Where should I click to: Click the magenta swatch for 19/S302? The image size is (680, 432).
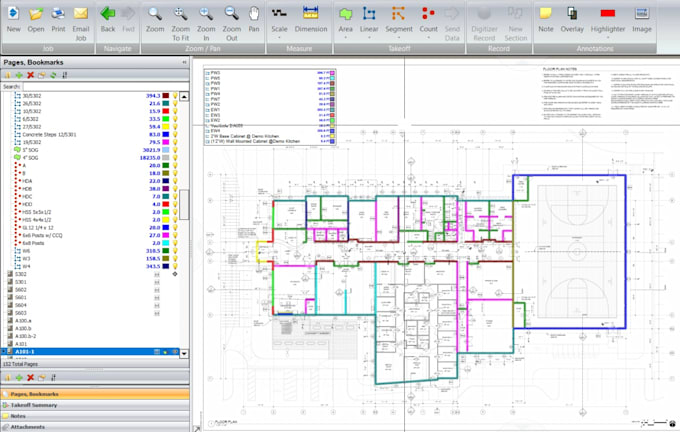coord(166,142)
